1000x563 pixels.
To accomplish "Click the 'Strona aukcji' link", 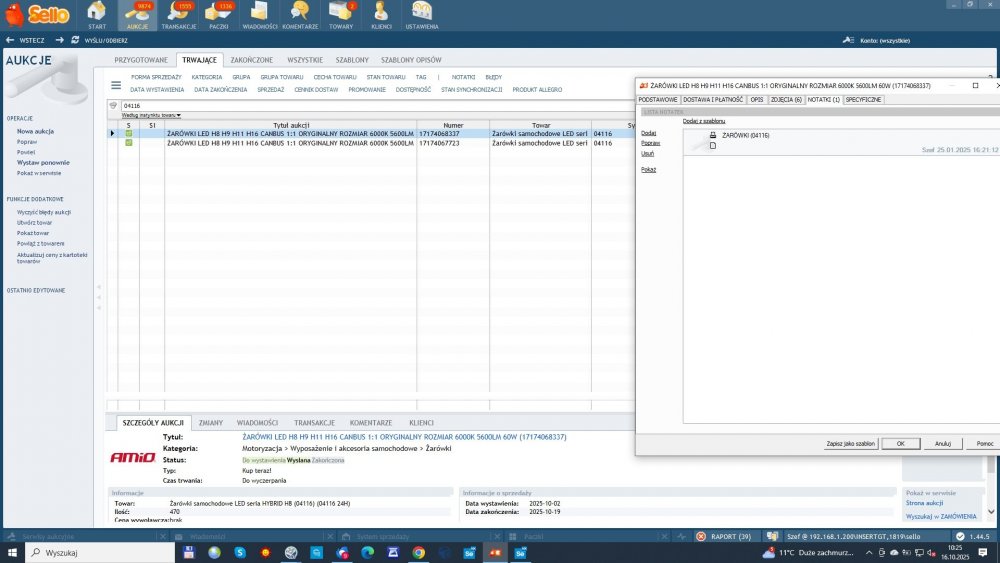I will pyautogui.click(x=924, y=503).
